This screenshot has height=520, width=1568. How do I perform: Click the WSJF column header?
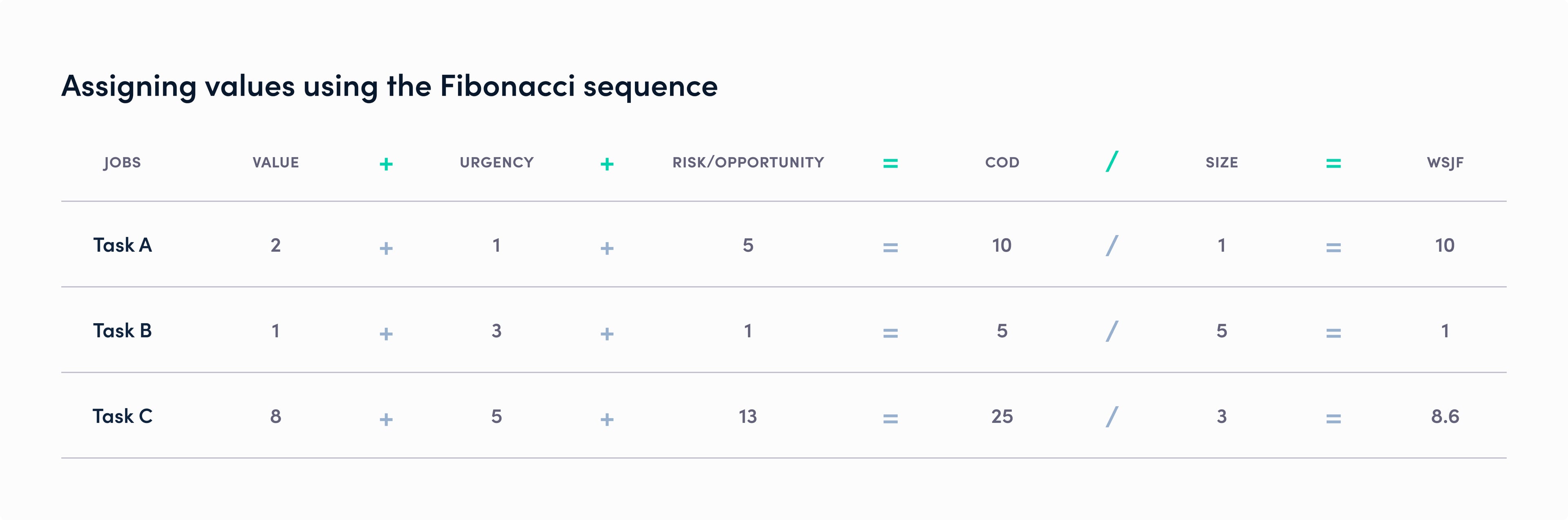[1445, 163]
